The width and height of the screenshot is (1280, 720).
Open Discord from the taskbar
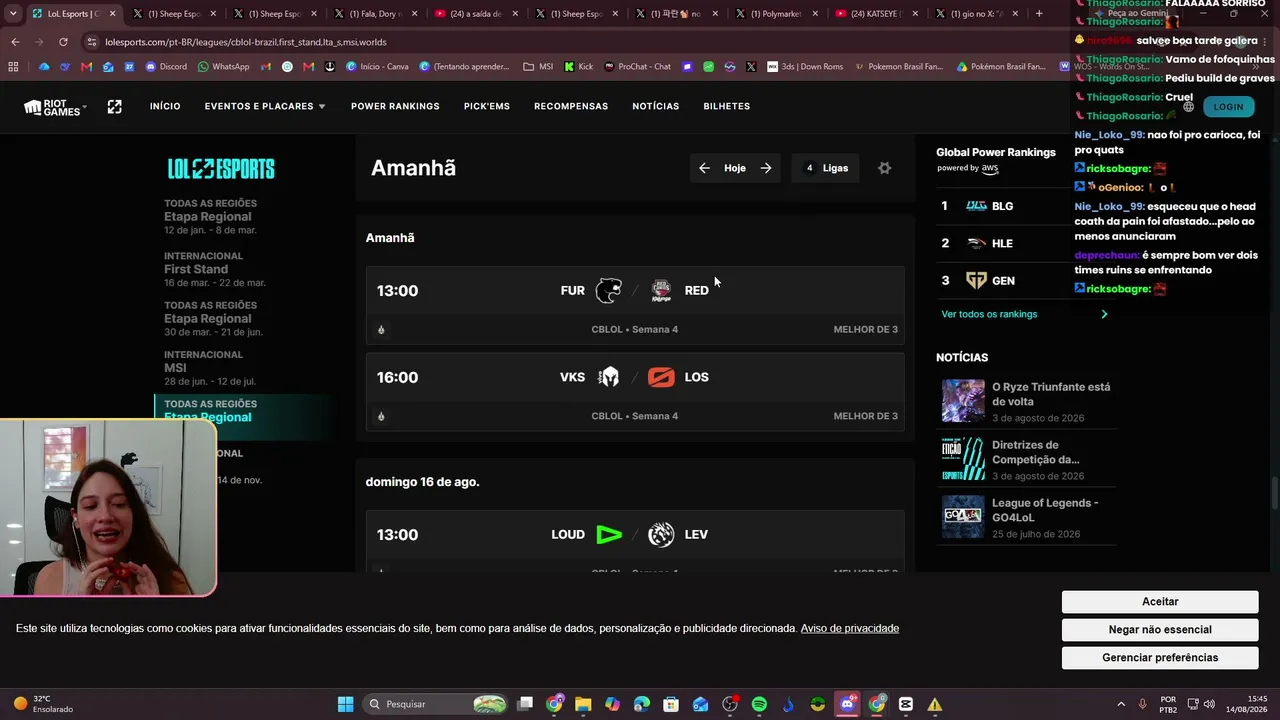(x=847, y=704)
